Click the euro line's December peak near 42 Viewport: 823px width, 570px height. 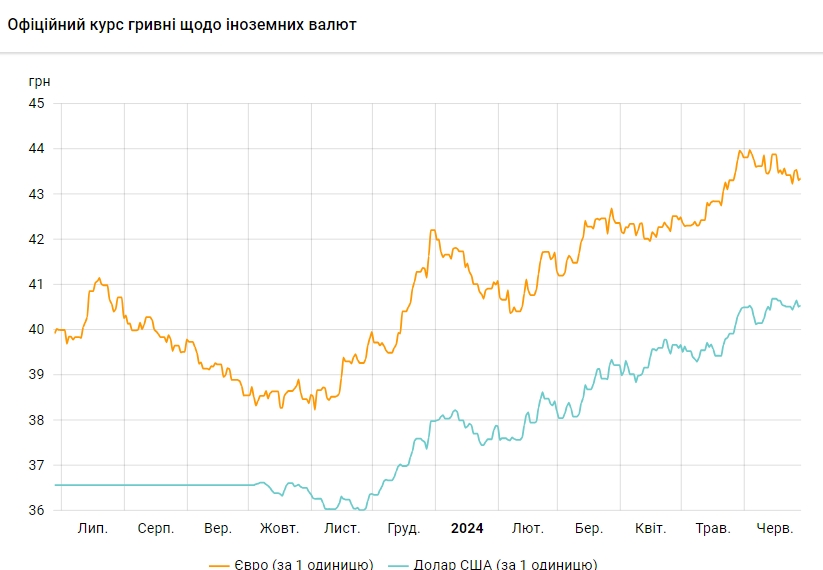point(433,231)
